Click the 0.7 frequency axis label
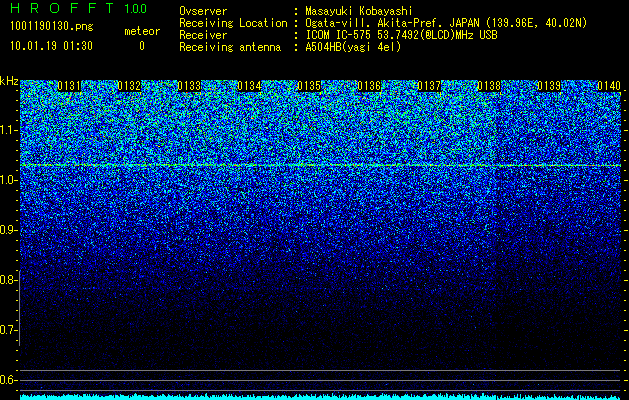 [8, 330]
